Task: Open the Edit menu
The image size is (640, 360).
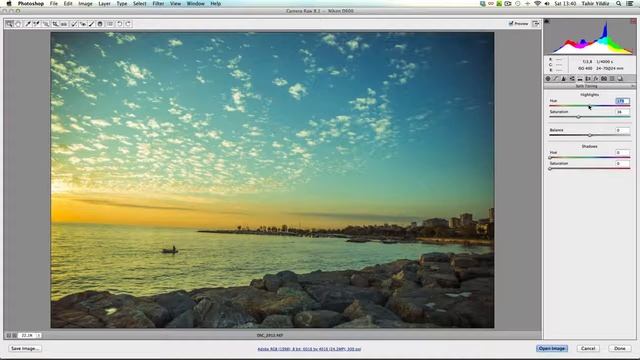Action: tap(68, 4)
